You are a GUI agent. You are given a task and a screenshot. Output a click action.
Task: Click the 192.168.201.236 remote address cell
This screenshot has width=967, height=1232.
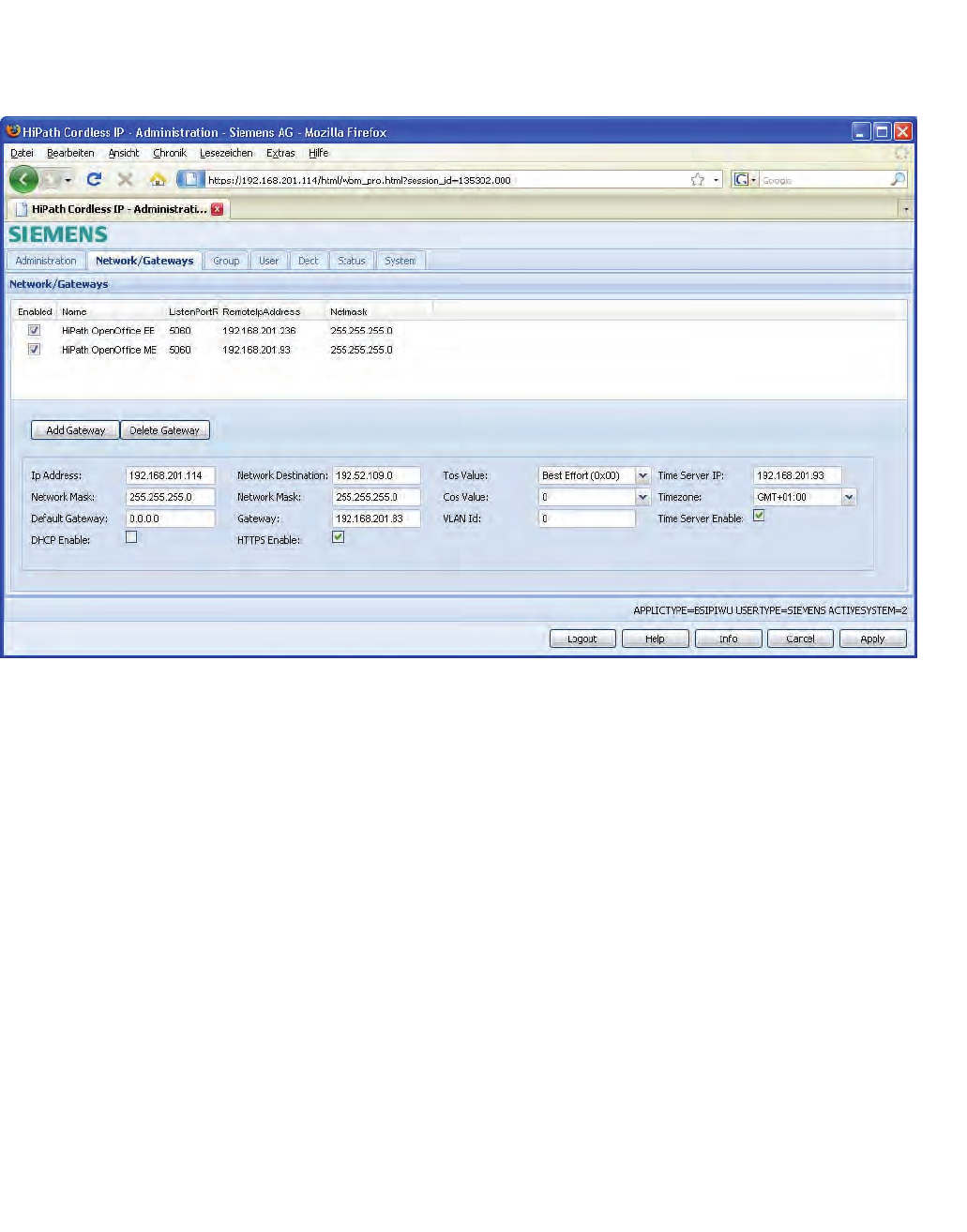pyautogui.click(x=259, y=331)
